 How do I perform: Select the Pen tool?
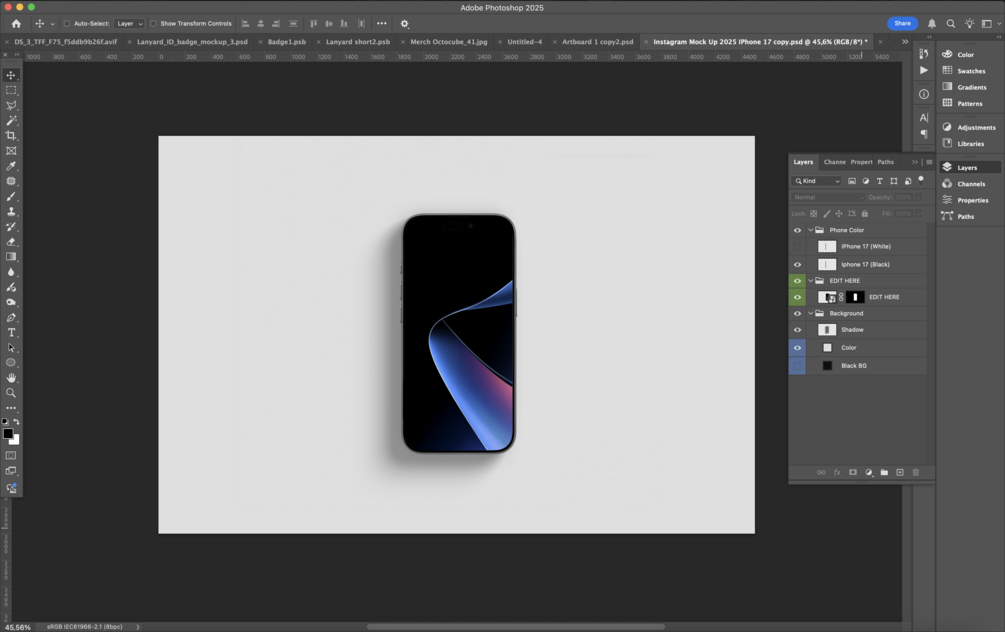pyautogui.click(x=11, y=317)
